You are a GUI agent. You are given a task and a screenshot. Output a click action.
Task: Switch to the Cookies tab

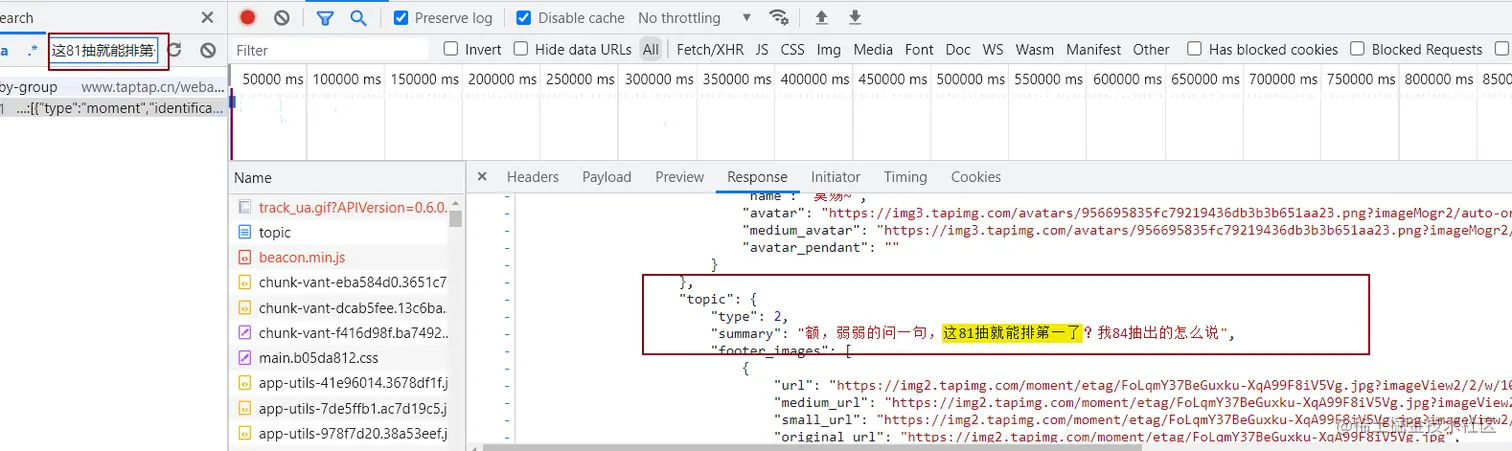tap(976, 177)
